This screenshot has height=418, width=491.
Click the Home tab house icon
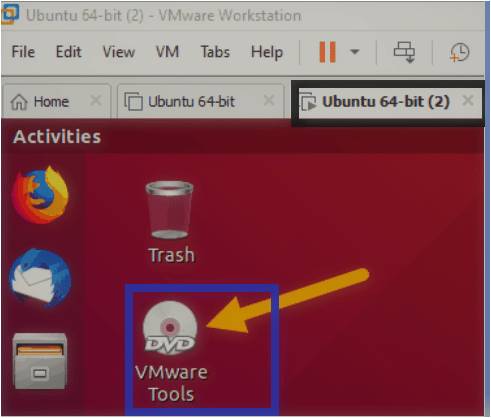coord(19,102)
